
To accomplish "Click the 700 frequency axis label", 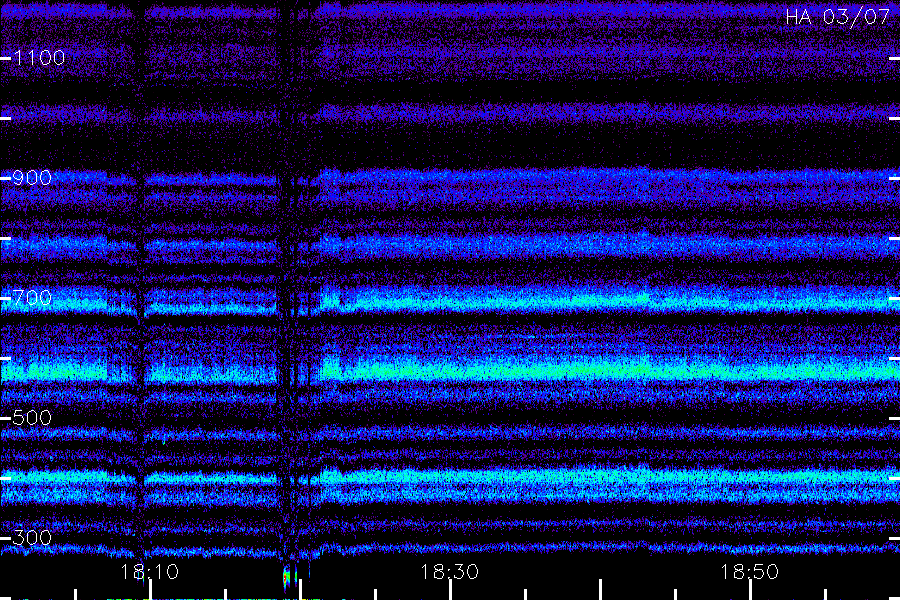I will 32,298.
